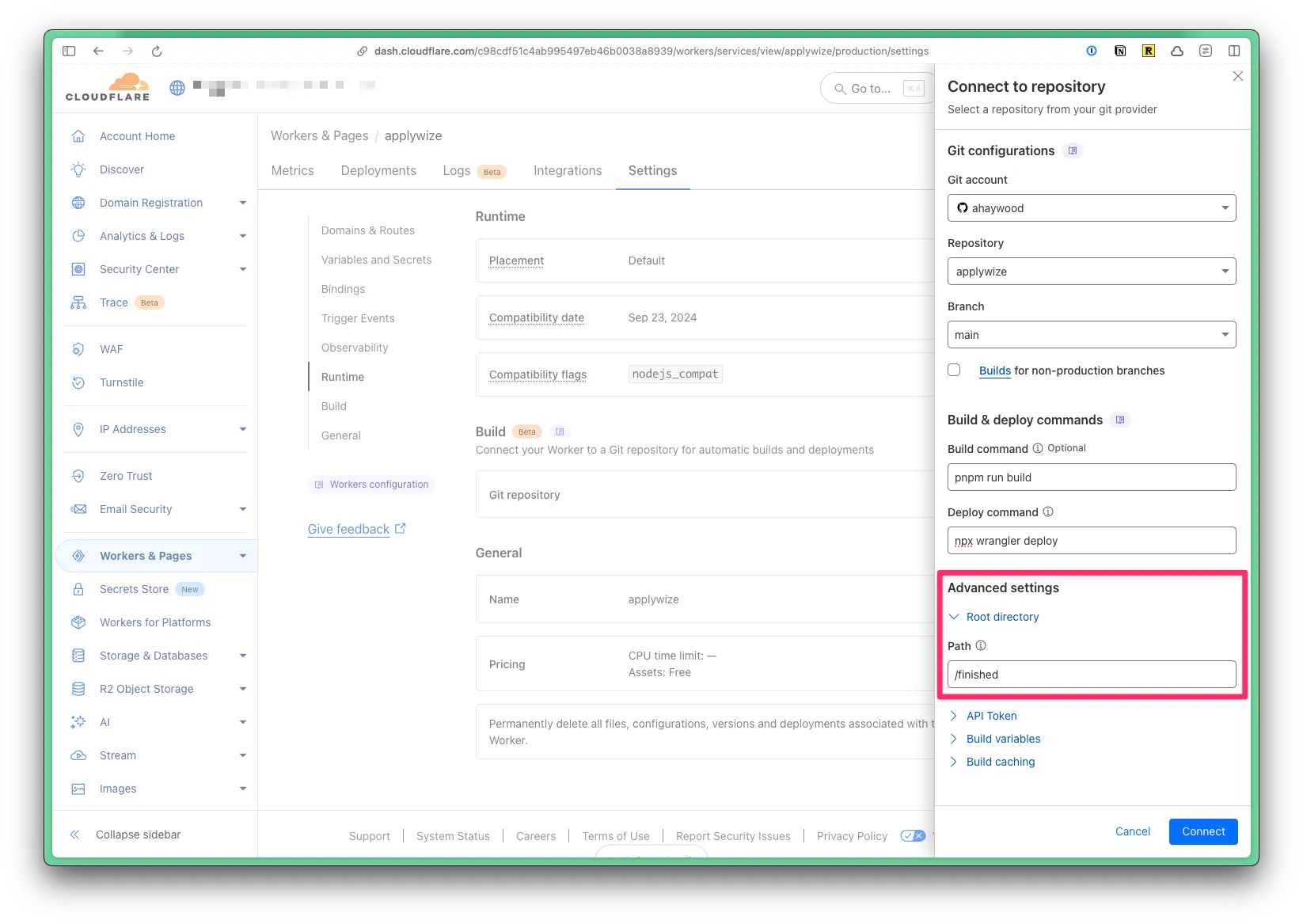Close the Connect to repository panel
This screenshot has width=1303, height=924.
1238,76
